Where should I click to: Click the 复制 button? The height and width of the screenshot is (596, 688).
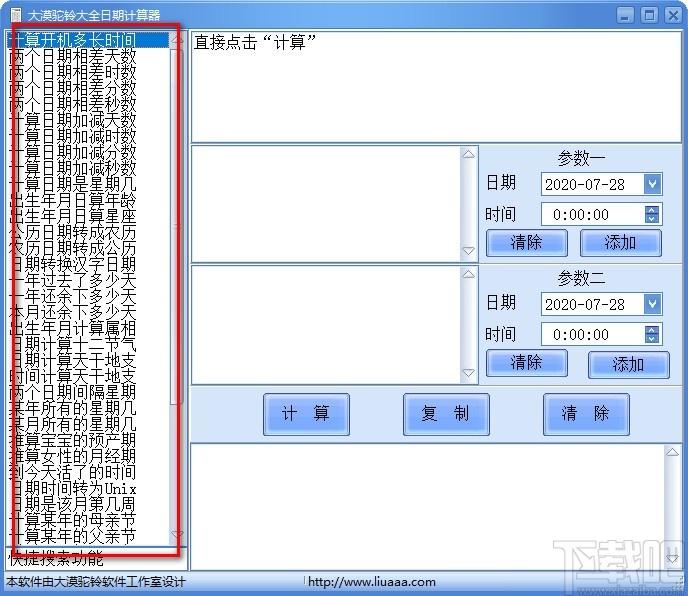pyautogui.click(x=446, y=414)
